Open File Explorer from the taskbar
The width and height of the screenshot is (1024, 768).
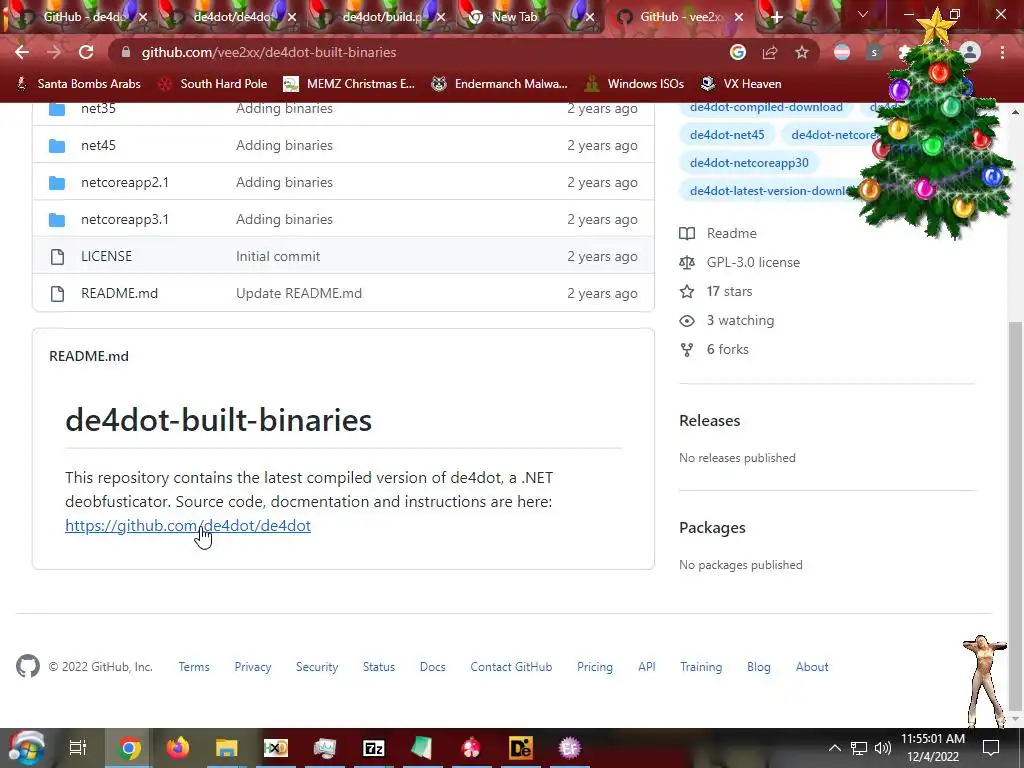227,748
